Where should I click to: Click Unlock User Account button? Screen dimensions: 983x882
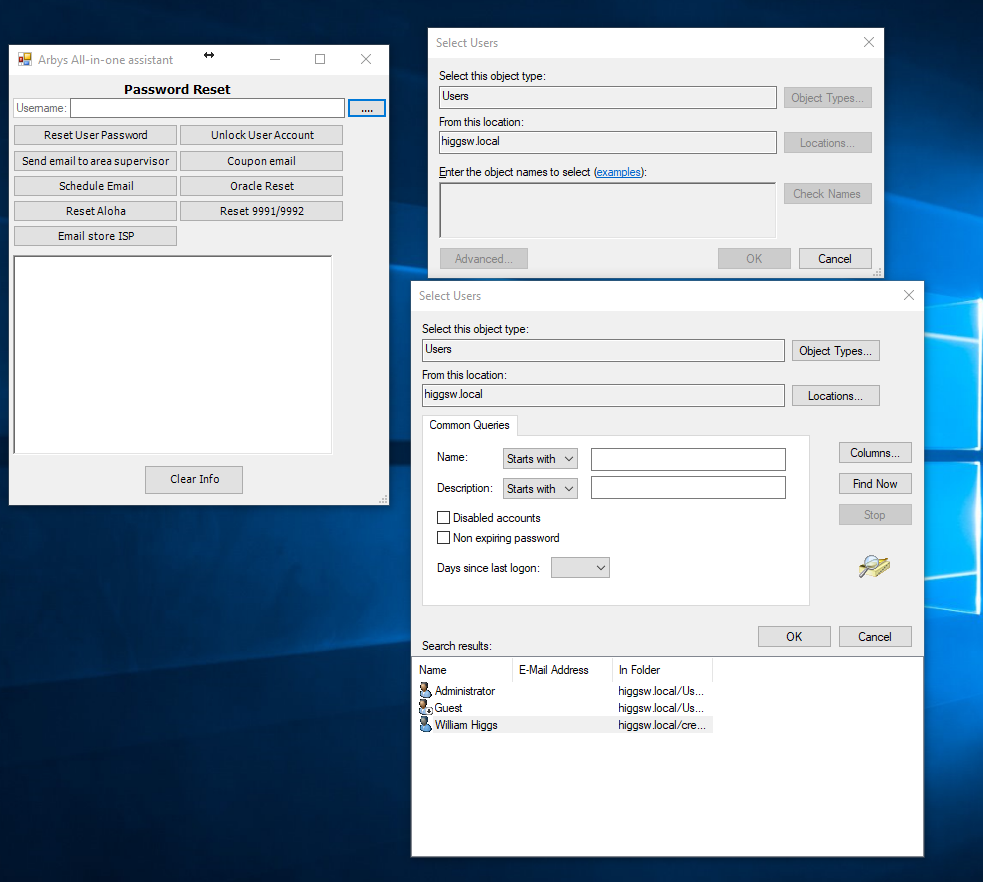pyautogui.click(x=261, y=135)
